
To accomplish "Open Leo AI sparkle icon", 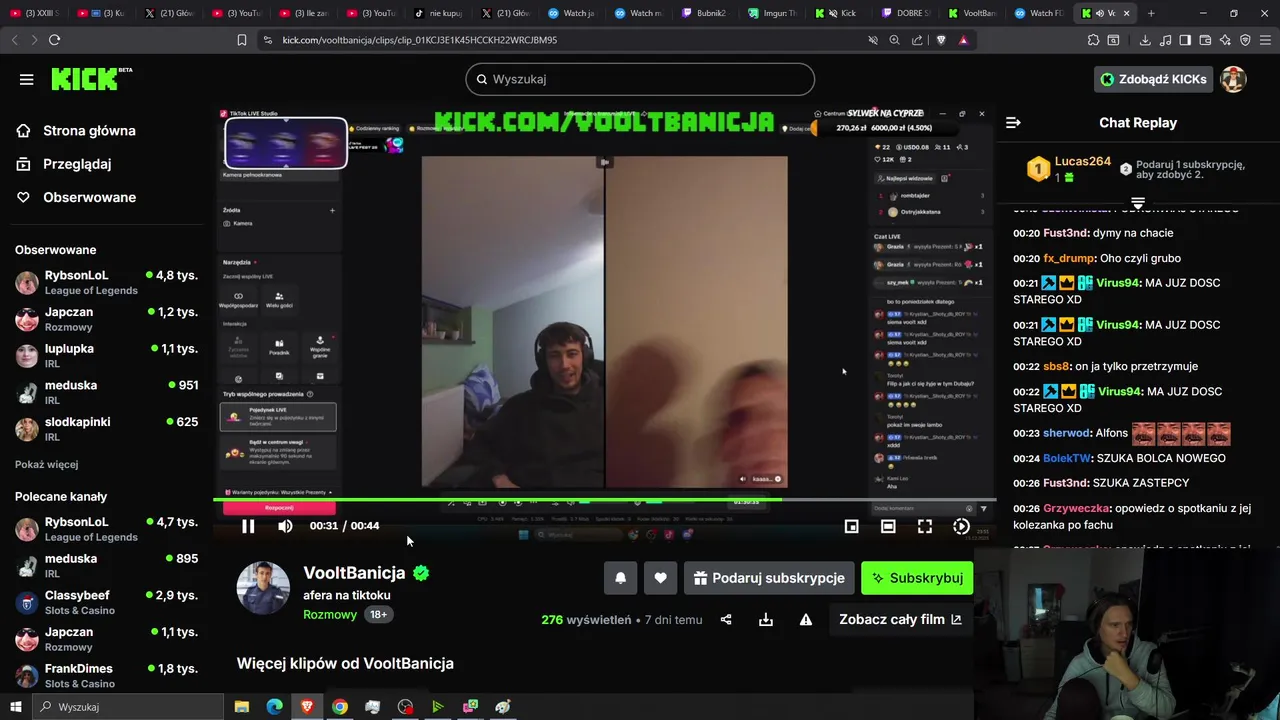I will click(1225, 40).
